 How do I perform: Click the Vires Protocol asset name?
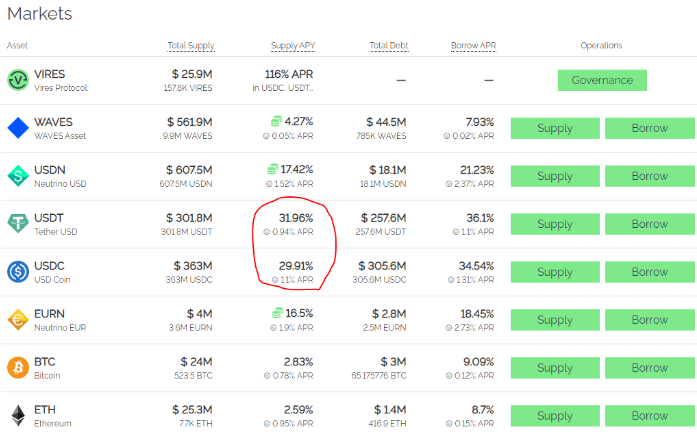click(60, 88)
